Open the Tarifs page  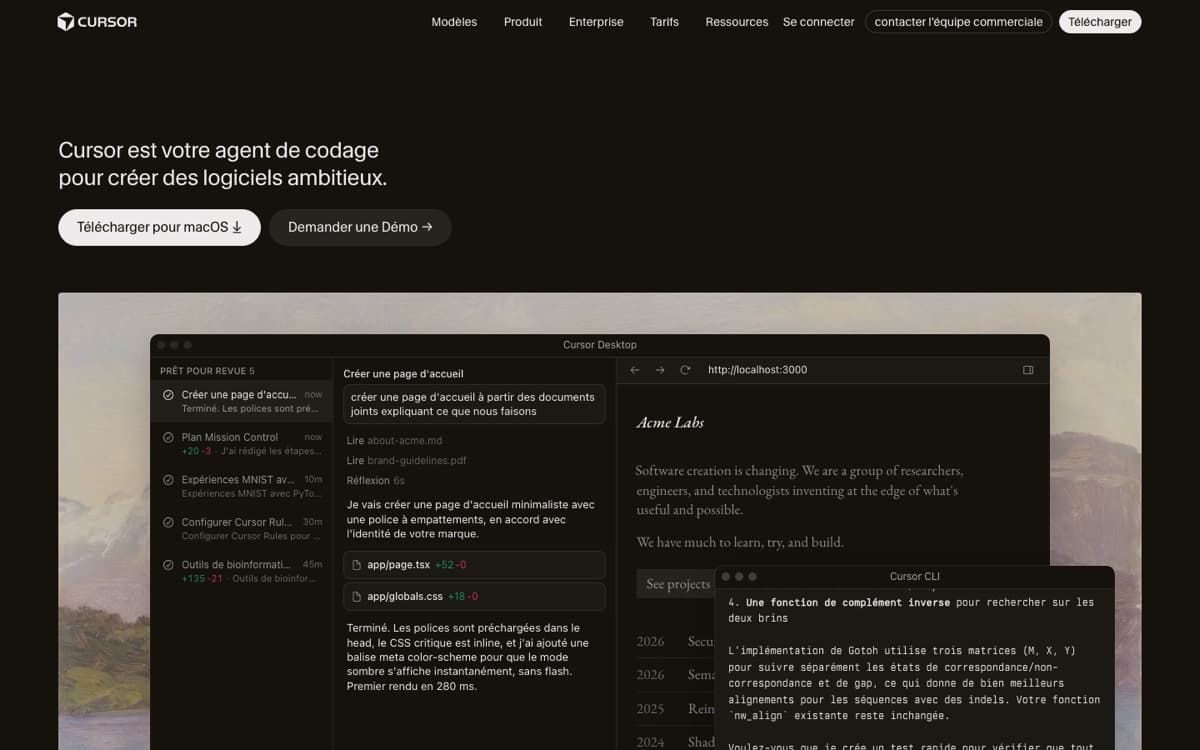click(x=664, y=22)
